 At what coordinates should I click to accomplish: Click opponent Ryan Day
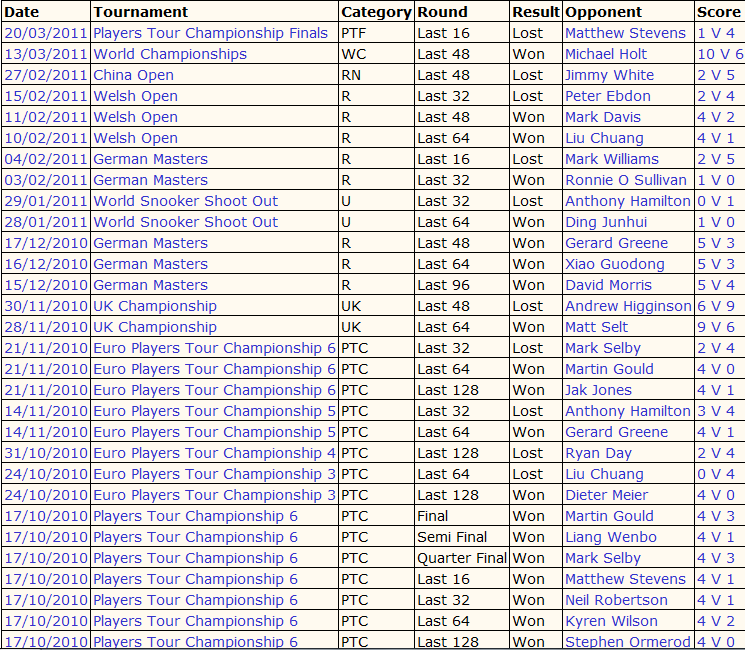click(x=598, y=453)
